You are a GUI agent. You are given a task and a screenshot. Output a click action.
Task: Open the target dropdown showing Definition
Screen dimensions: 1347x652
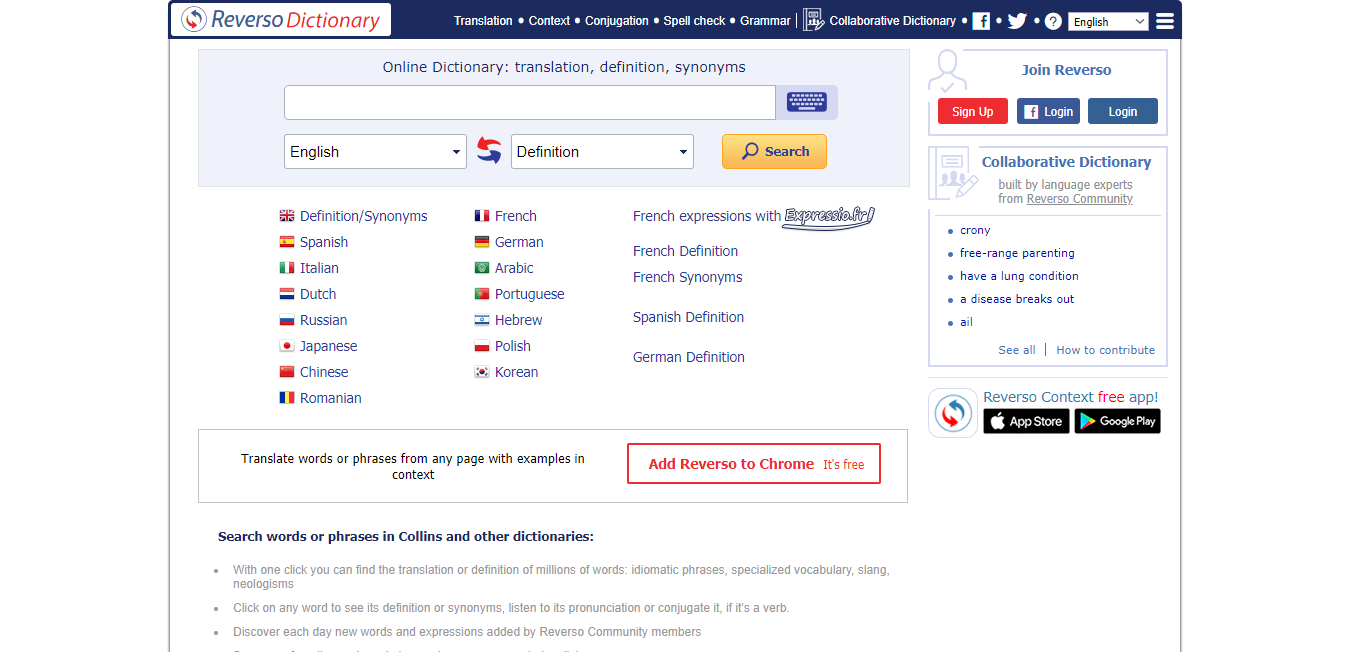(602, 152)
